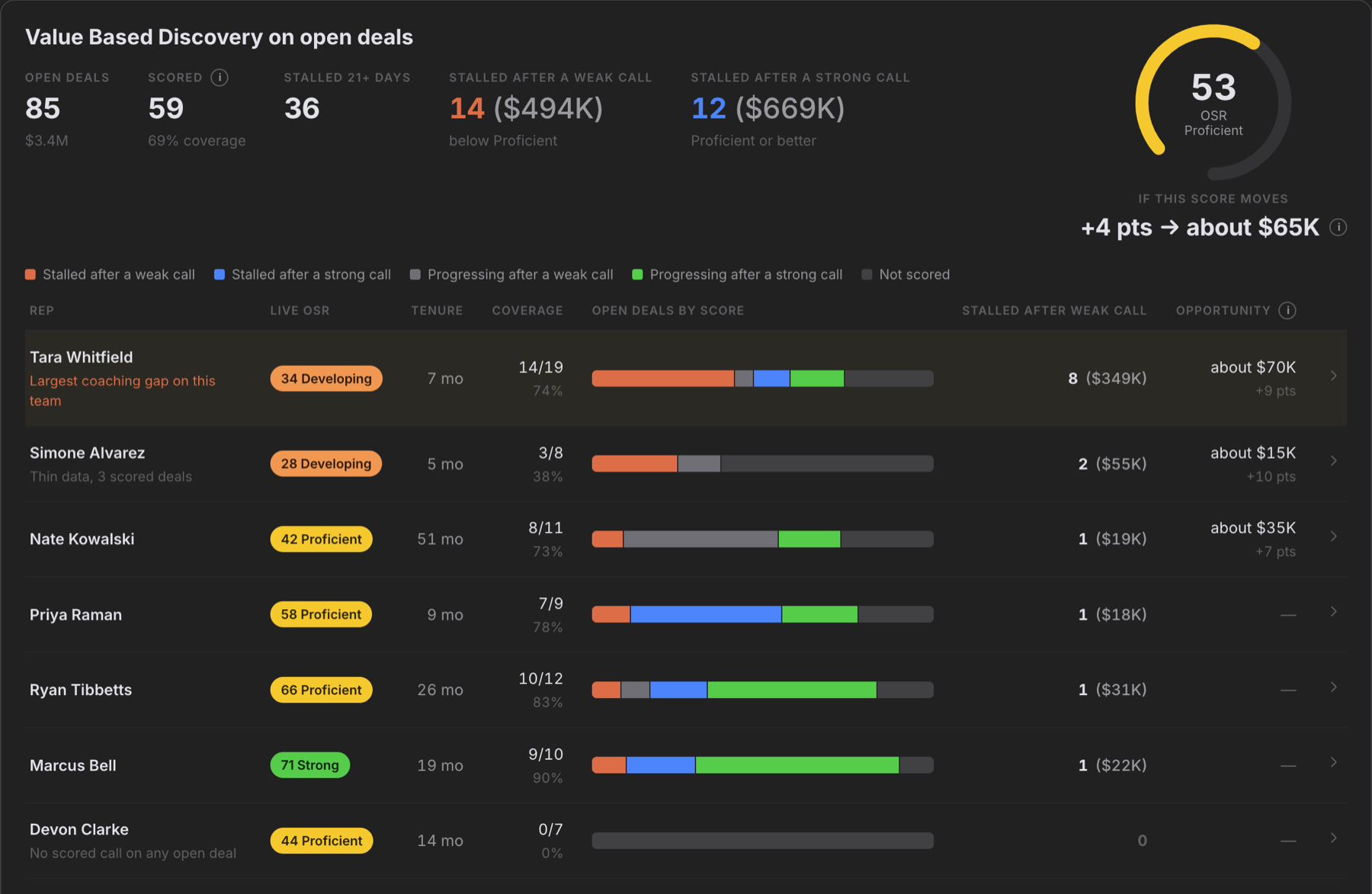Select rep name Simone Alvarez

pos(87,453)
